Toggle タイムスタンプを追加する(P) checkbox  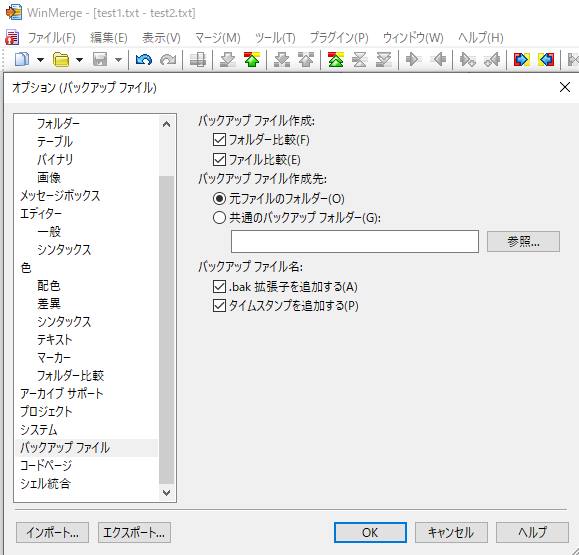pos(219,306)
